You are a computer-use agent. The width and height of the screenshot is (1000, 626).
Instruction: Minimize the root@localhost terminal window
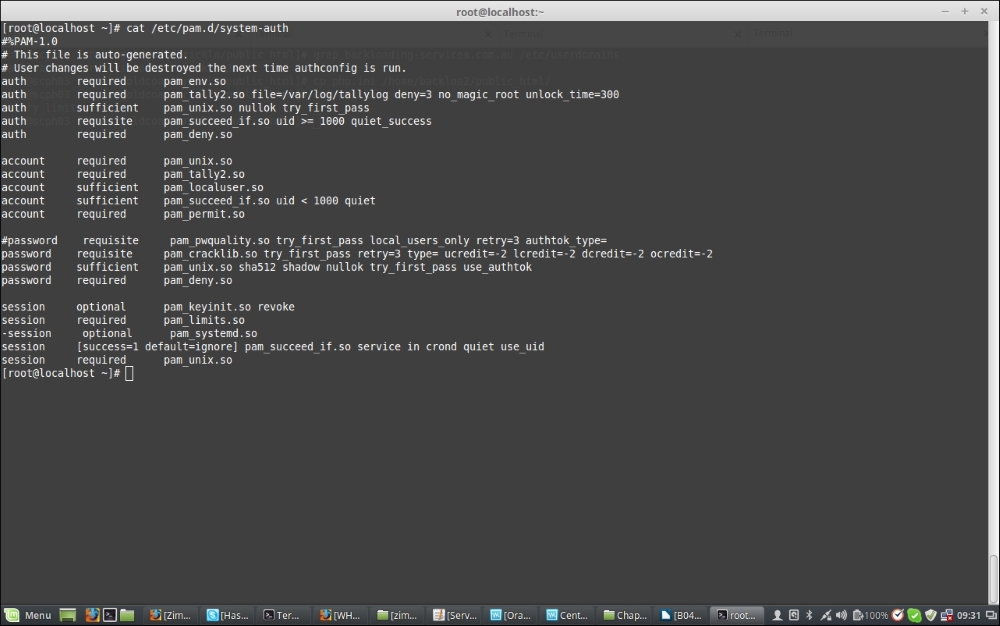click(x=945, y=11)
